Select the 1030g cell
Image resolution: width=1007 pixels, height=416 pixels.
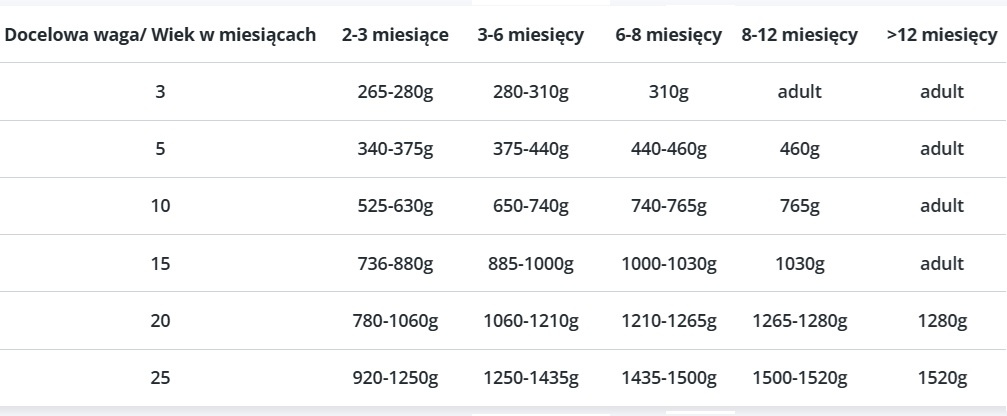(800, 264)
